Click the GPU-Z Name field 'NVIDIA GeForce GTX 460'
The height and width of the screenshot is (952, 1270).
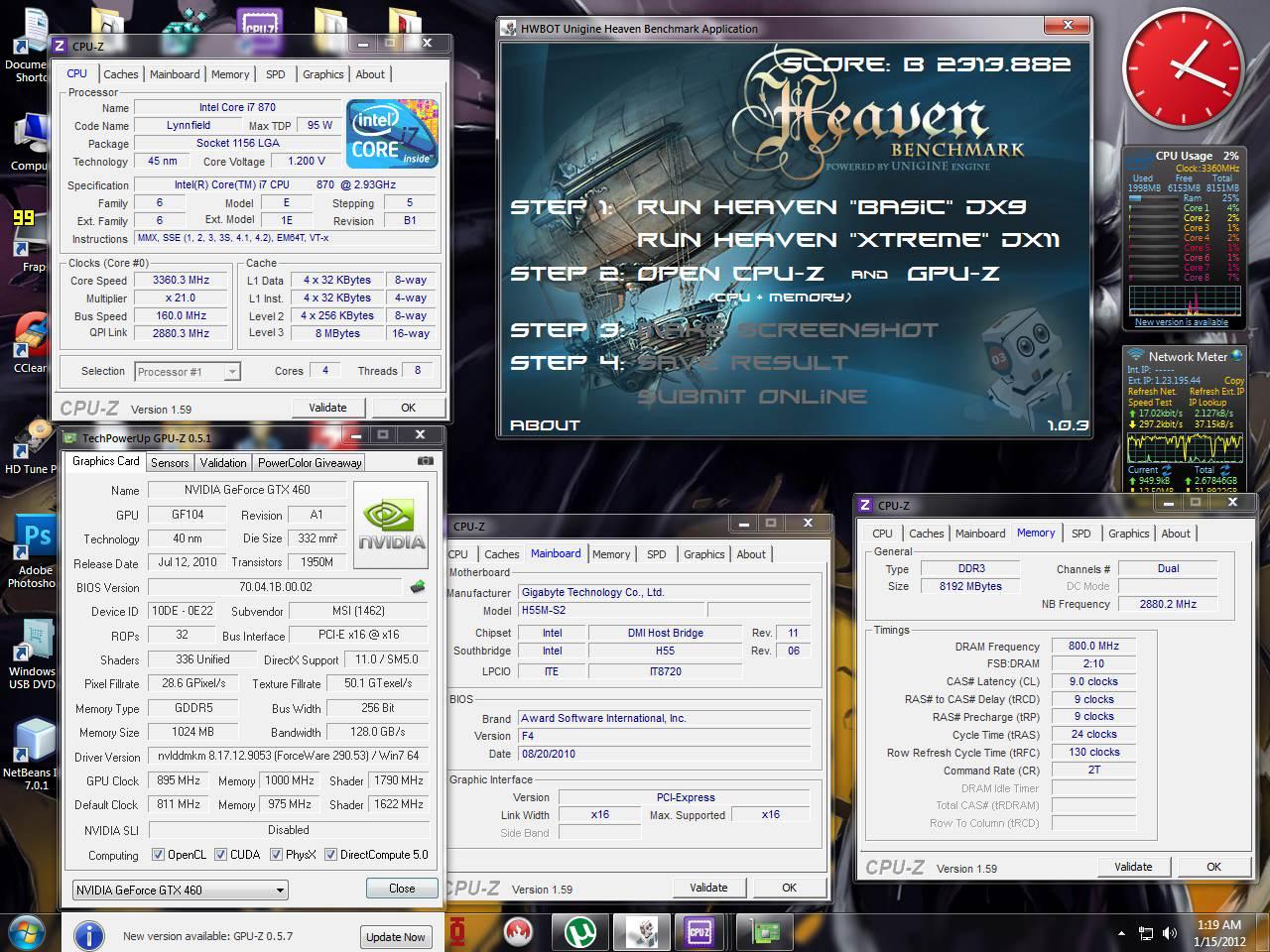(x=246, y=490)
